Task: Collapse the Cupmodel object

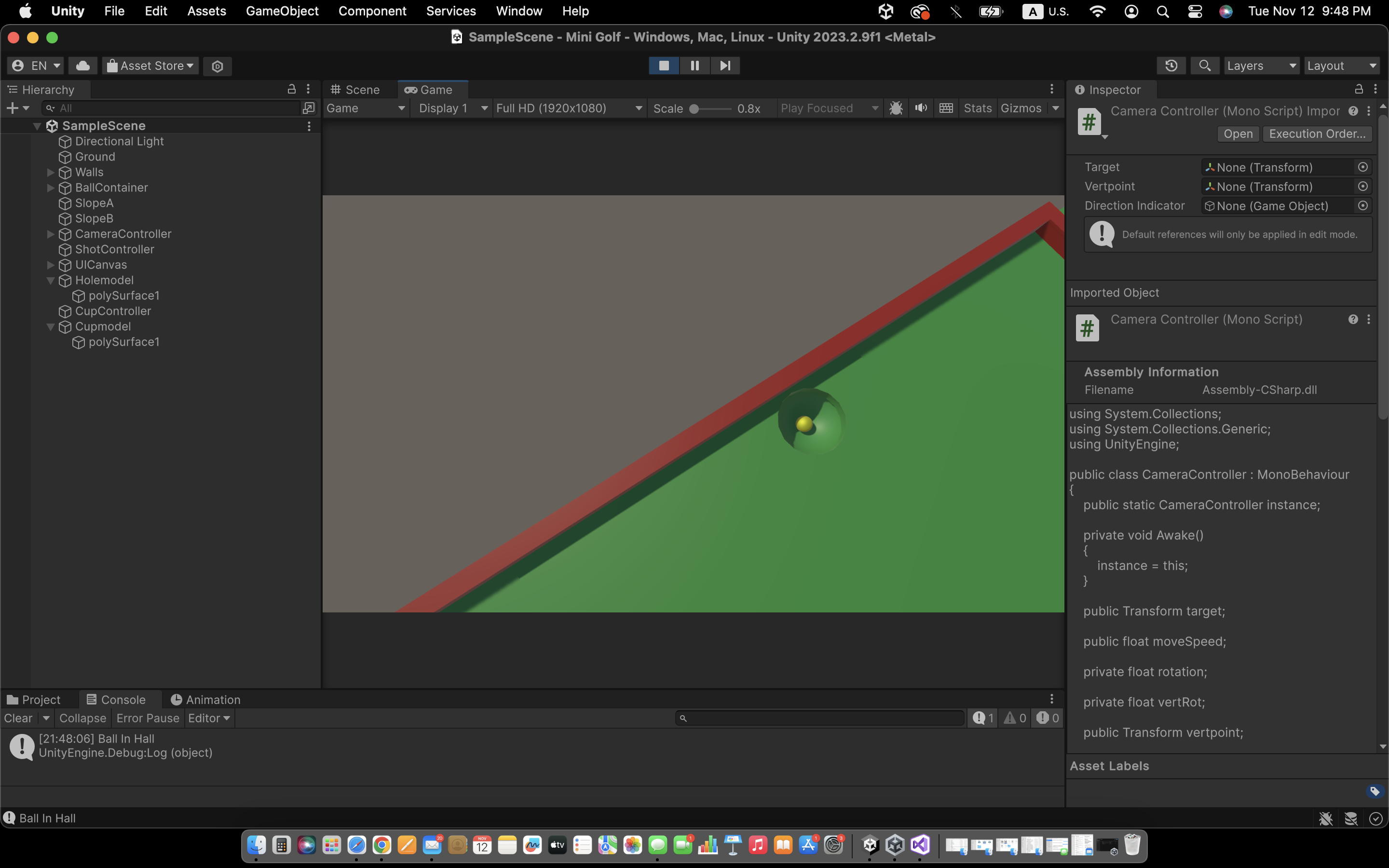Action: point(51,326)
